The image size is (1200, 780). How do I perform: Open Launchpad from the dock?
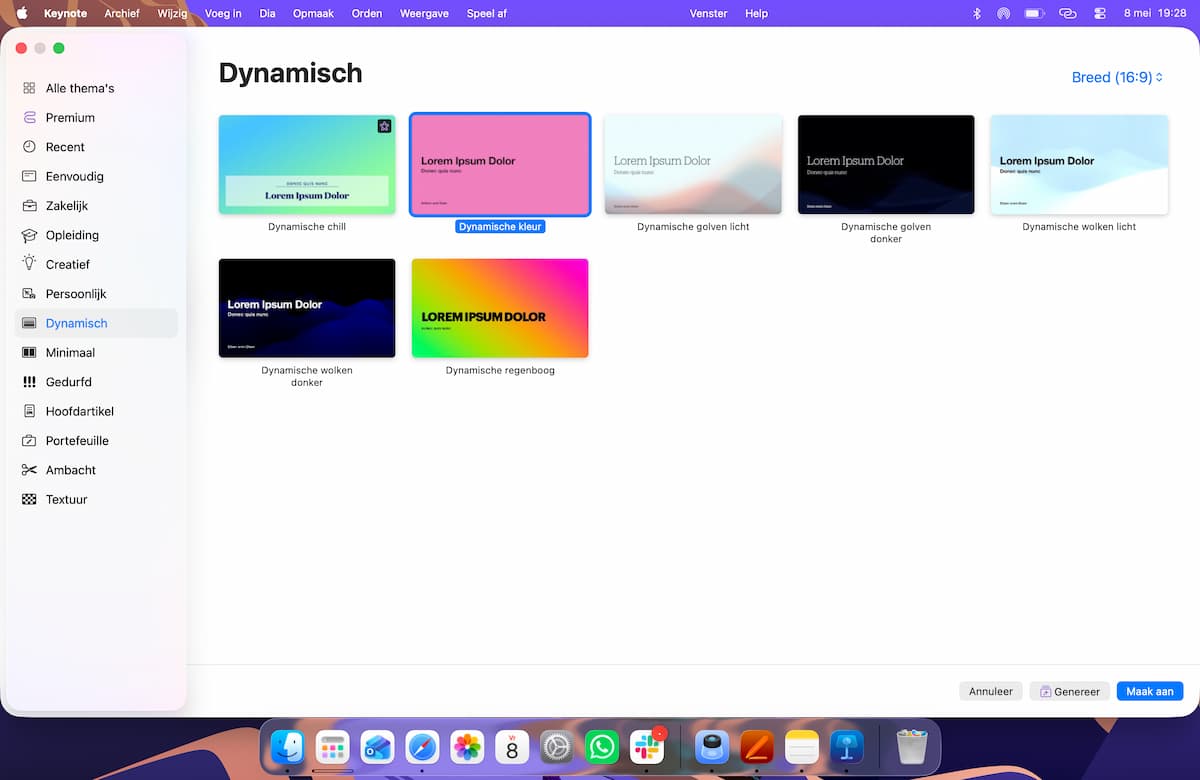[x=332, y=746]
